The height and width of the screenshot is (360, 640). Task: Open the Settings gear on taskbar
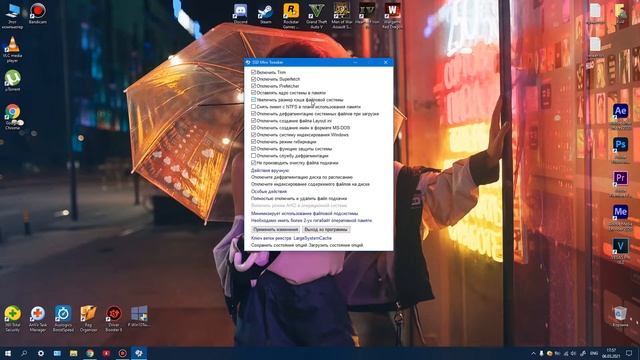(40, 353)
